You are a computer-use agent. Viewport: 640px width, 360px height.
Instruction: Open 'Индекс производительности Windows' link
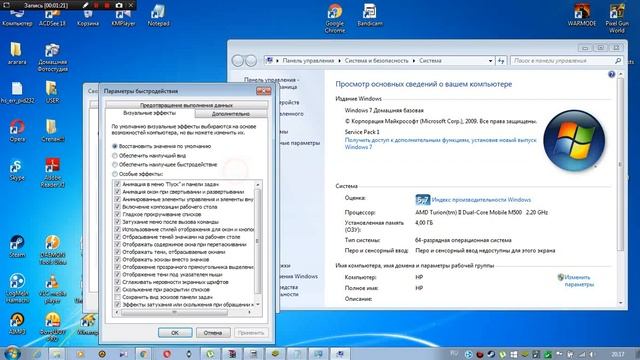coord(481,200)
